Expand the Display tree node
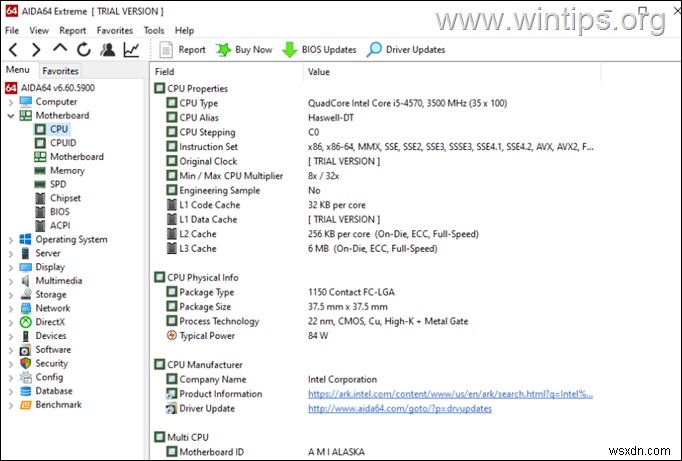682x461 pixels. click(x=11, y=268)
